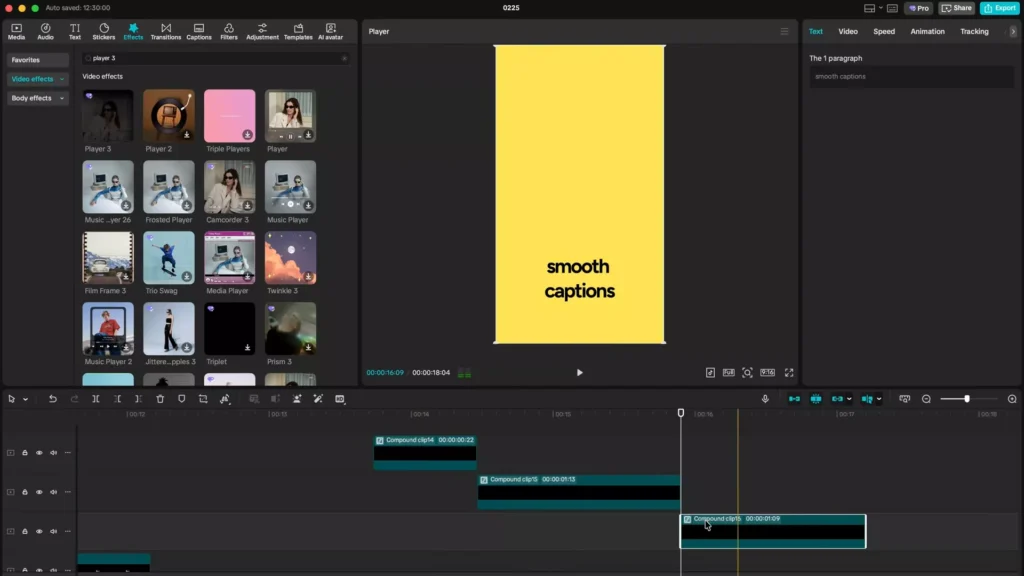The image size is (1024, 576).
Task: Select the Twinkle 3 effect thumbnail
Action: (290, 258)
